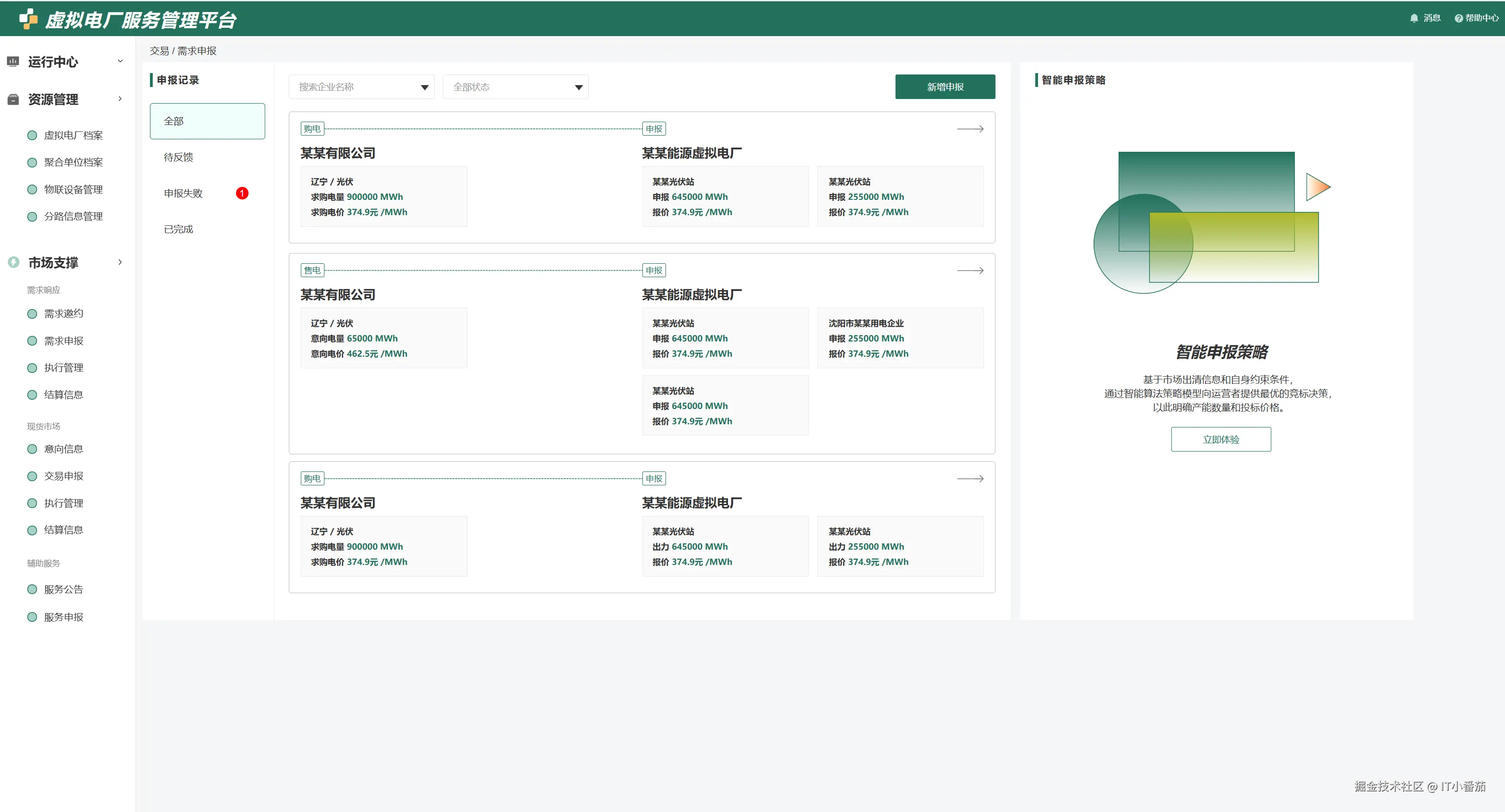The image size is (1505, 812).
Task: Open the 服务公告 menu item
Action: coord(63,589)
